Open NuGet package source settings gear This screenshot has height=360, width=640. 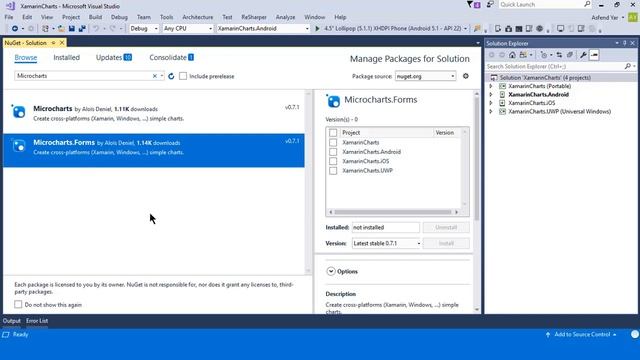tap(466, 76)
